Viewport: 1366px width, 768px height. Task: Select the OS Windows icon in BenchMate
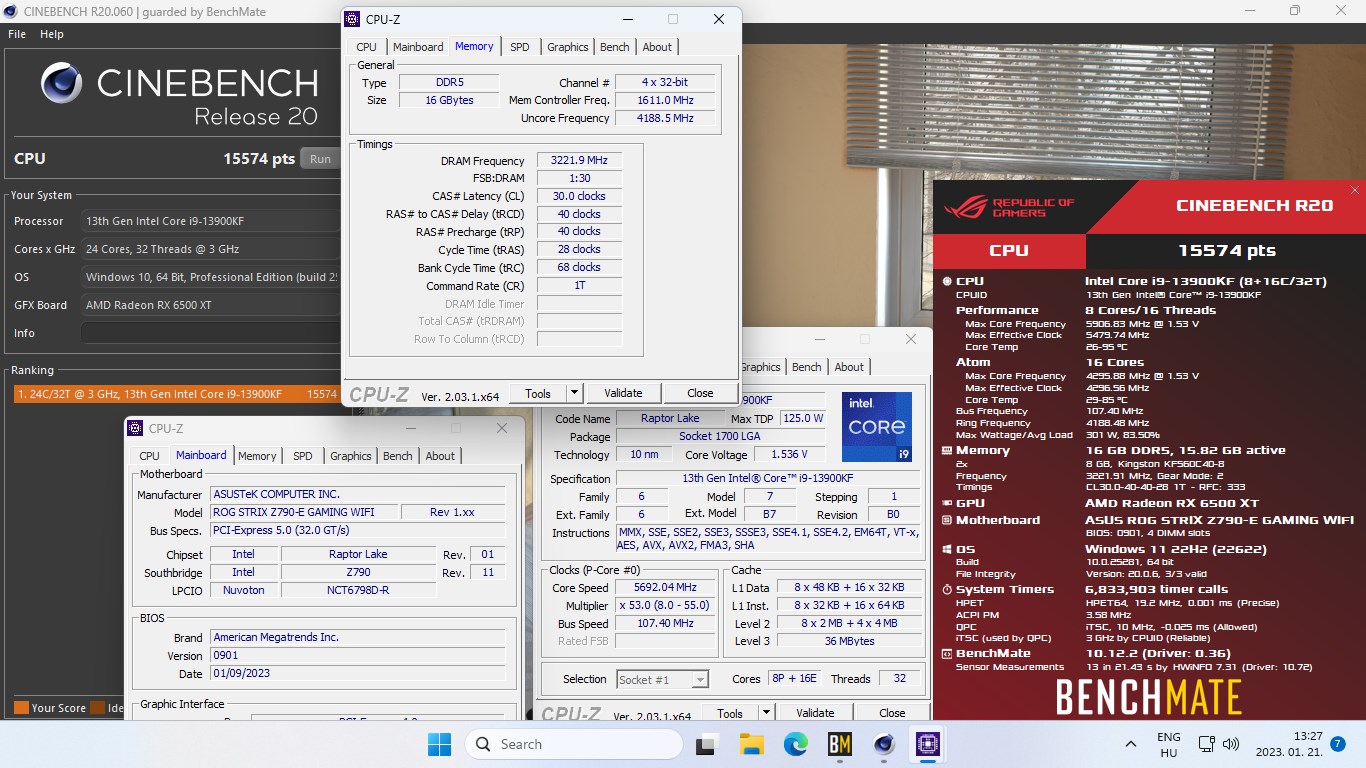[x=947, y=549]
